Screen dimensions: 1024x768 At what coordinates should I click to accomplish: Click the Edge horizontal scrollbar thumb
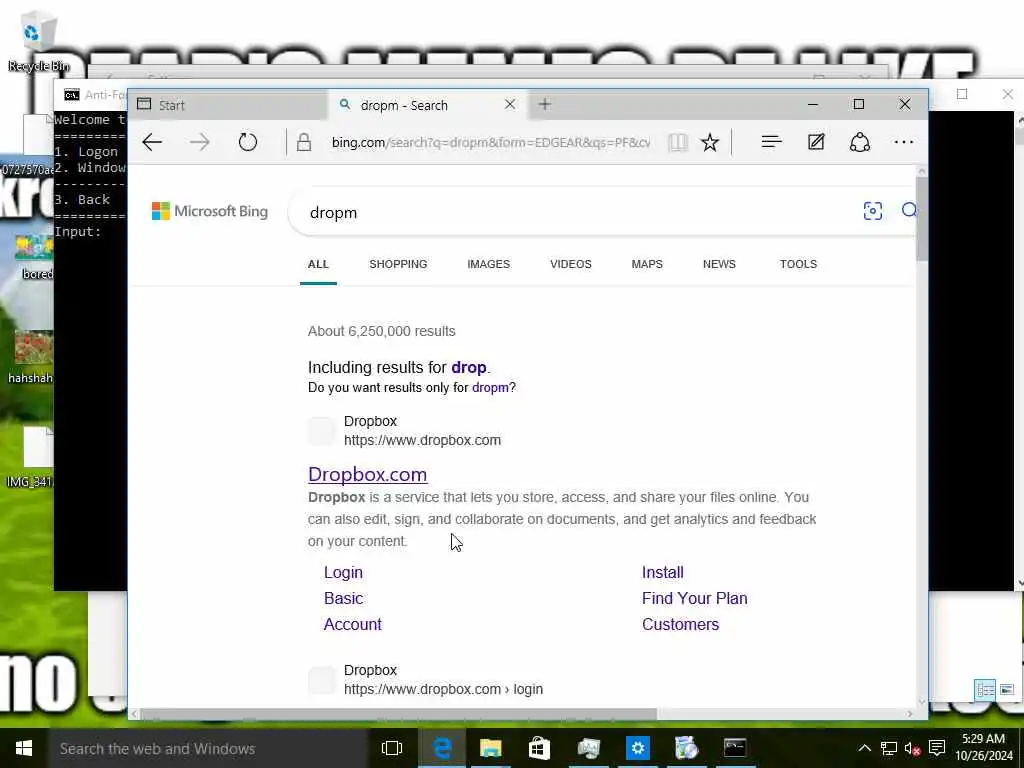pyautogui.click(x=398, y=714)
